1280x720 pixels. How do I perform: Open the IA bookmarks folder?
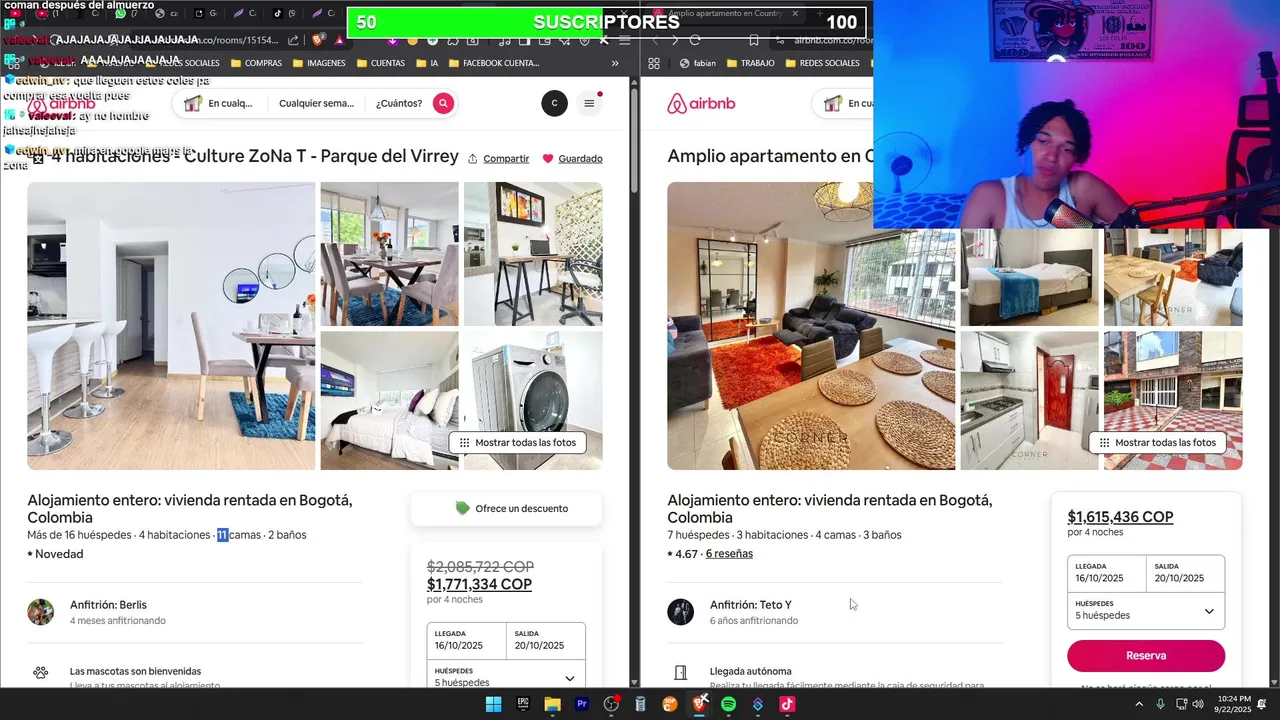tap(426, 63)
